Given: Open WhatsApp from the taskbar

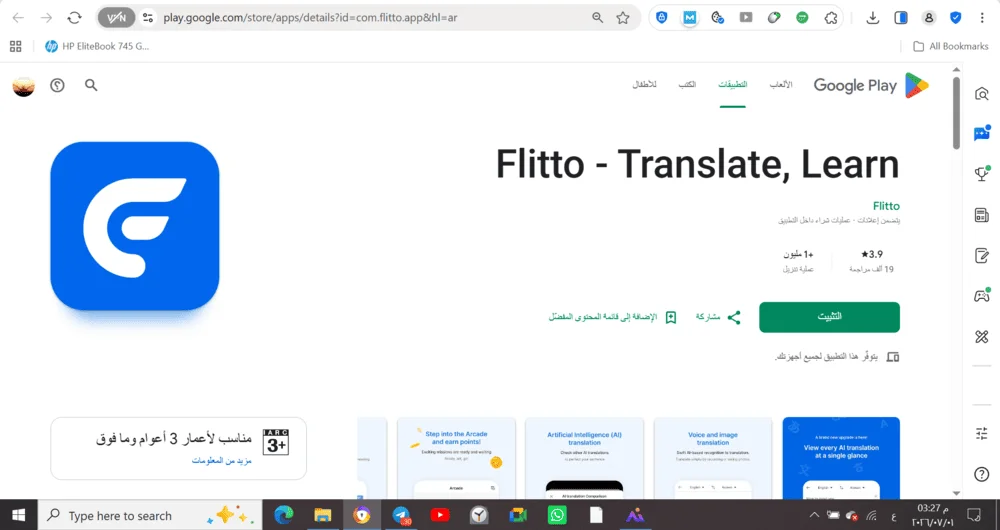Looking at the screenshot, I should 557,515.
